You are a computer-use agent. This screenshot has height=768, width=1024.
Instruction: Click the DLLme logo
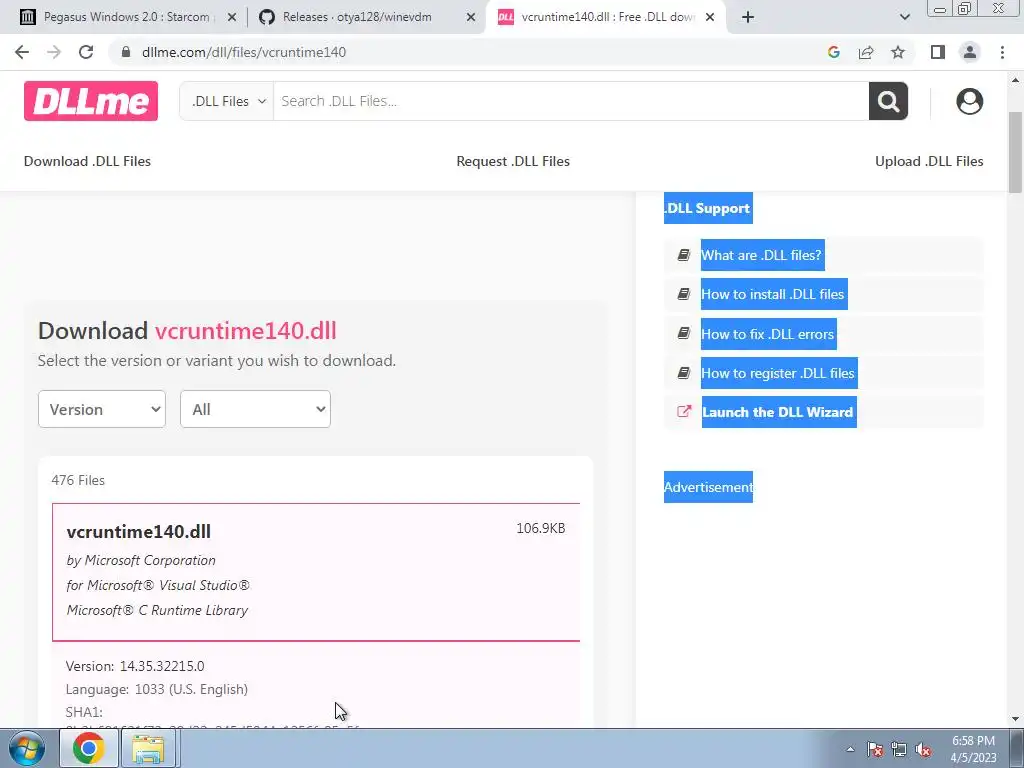click(91, 101)
